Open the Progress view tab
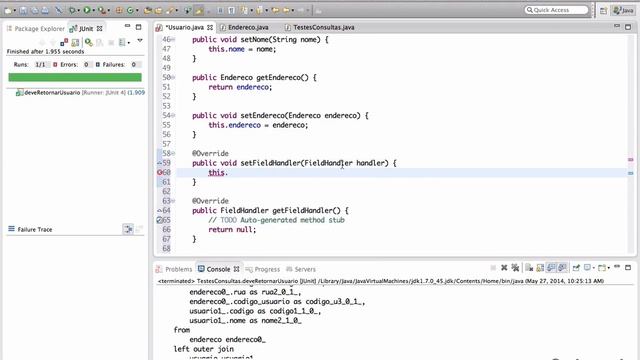This screenshot has width=640, height=360. [x=263, y=269]
